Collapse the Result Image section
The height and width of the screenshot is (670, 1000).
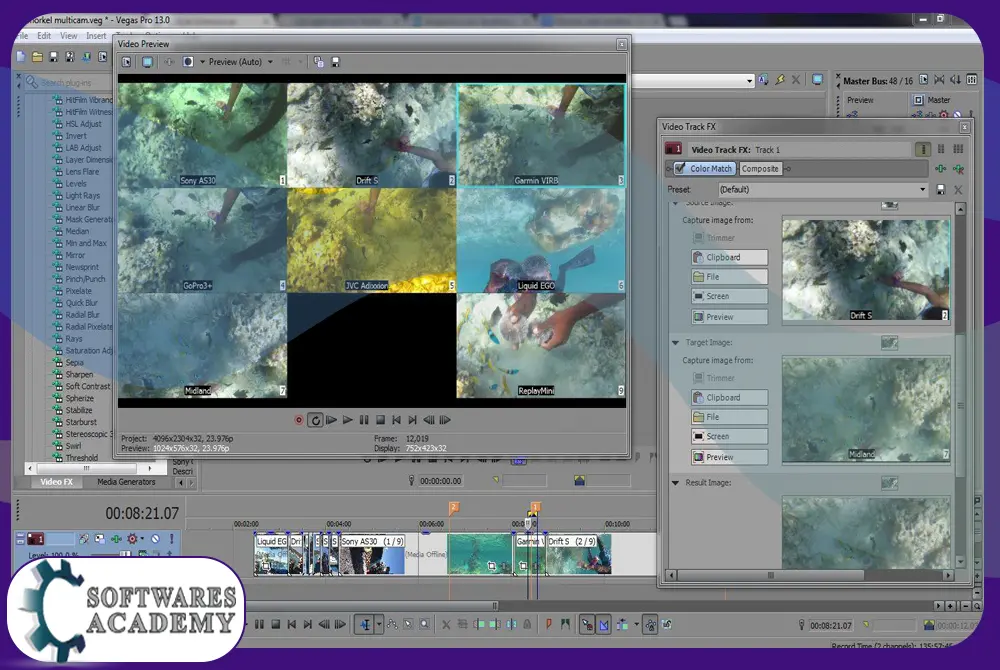point(675,483)
